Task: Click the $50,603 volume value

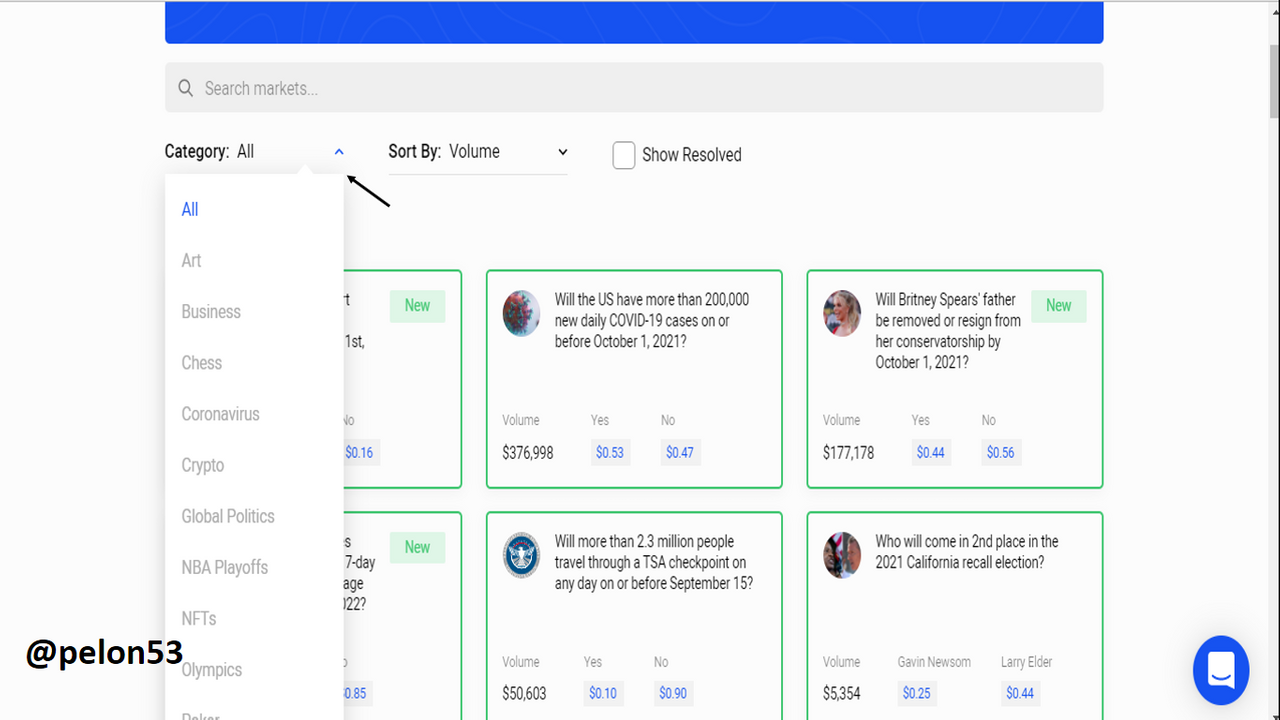Action: point(525,693)
